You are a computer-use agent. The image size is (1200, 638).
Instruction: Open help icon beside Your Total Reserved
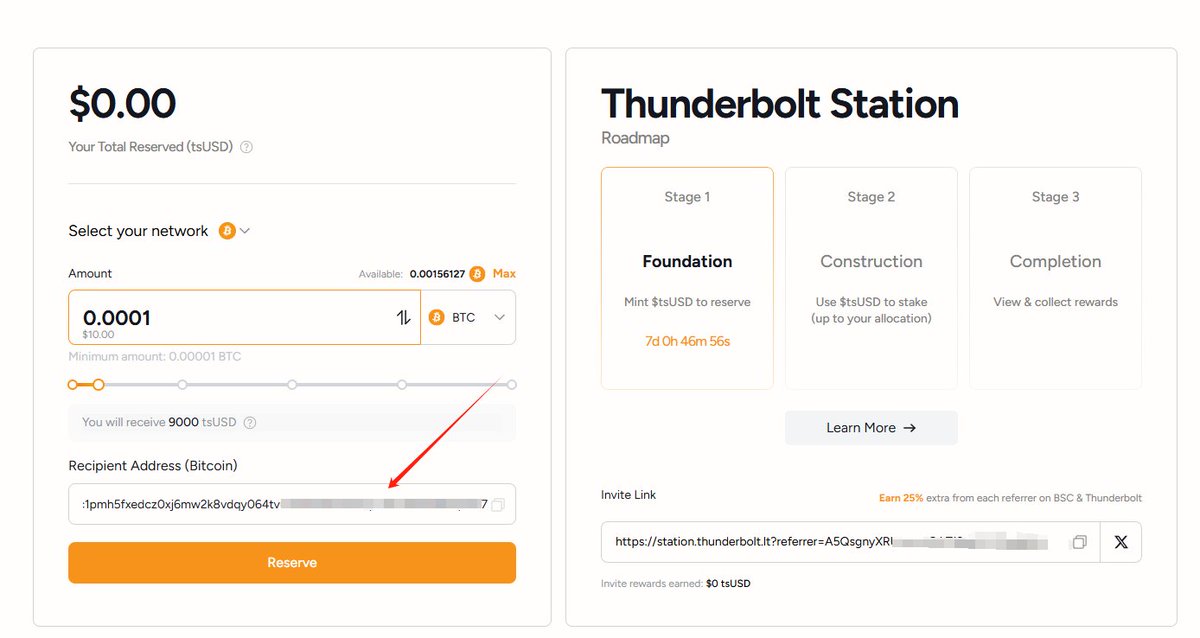coord(246,147)
